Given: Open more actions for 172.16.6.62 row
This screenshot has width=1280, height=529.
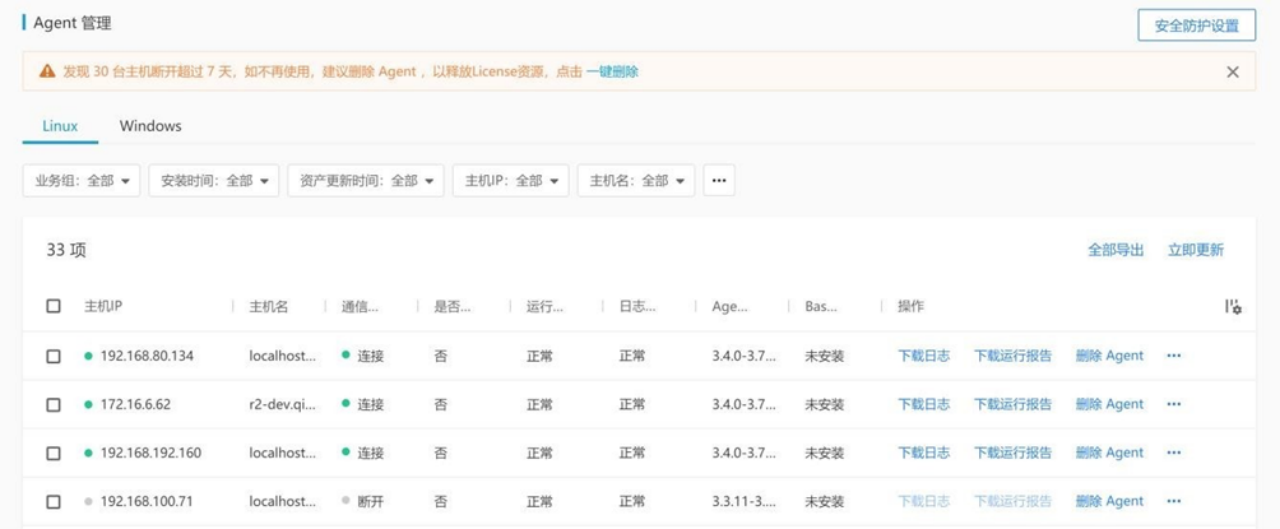Looking at the screenshot, I should (x=1173, y=405).
